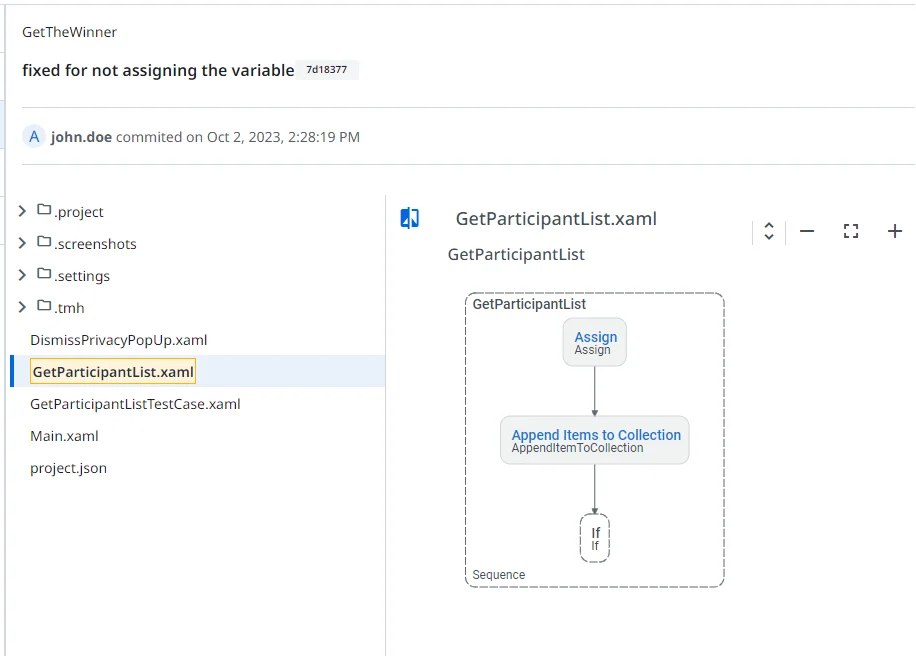The image size is (916, 656).
Task: Click the Sequence container in GetParticipantList
Action: pyautogui.click(x=498, y=574)
